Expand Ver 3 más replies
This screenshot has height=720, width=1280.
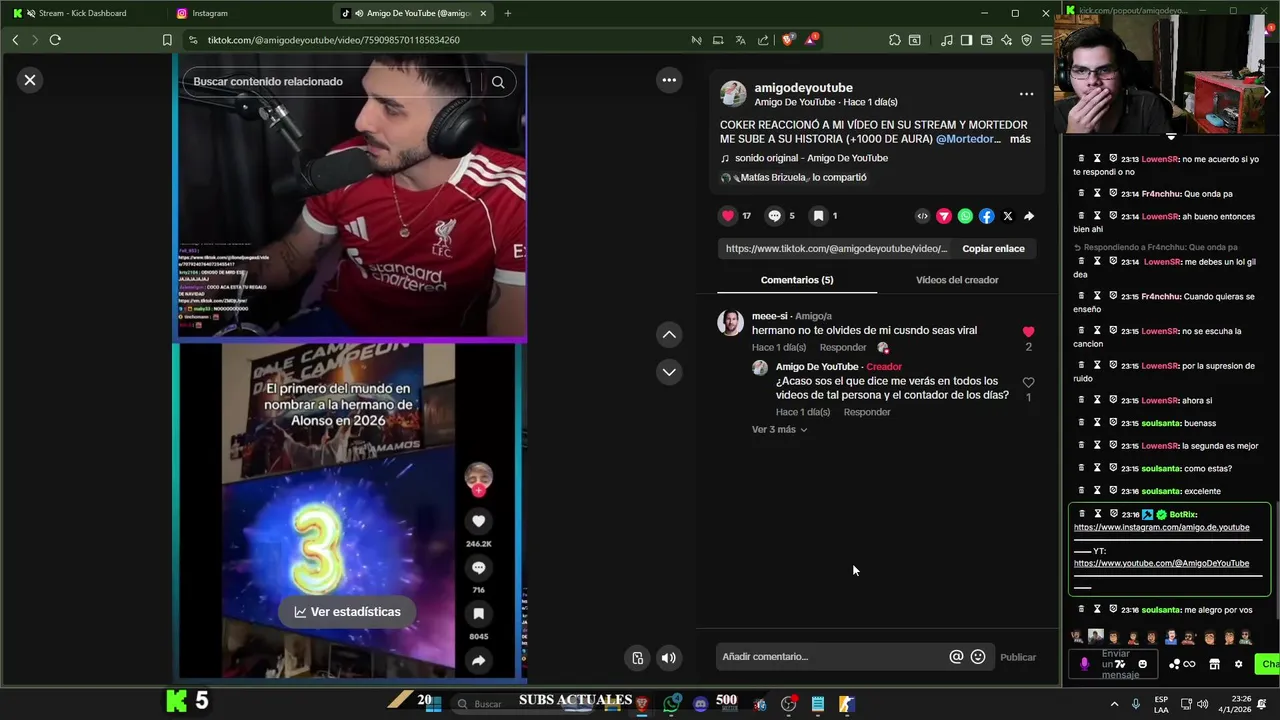point(779,430)
